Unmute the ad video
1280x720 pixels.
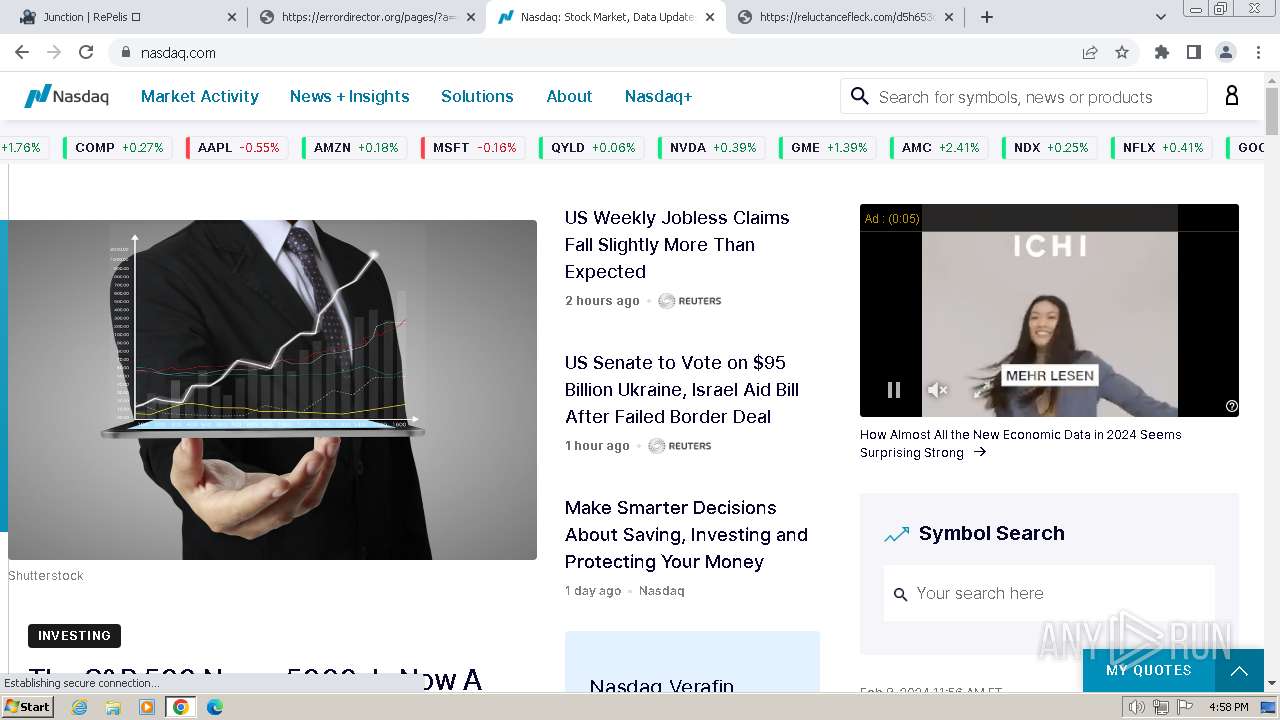click(x=937, y=390)
